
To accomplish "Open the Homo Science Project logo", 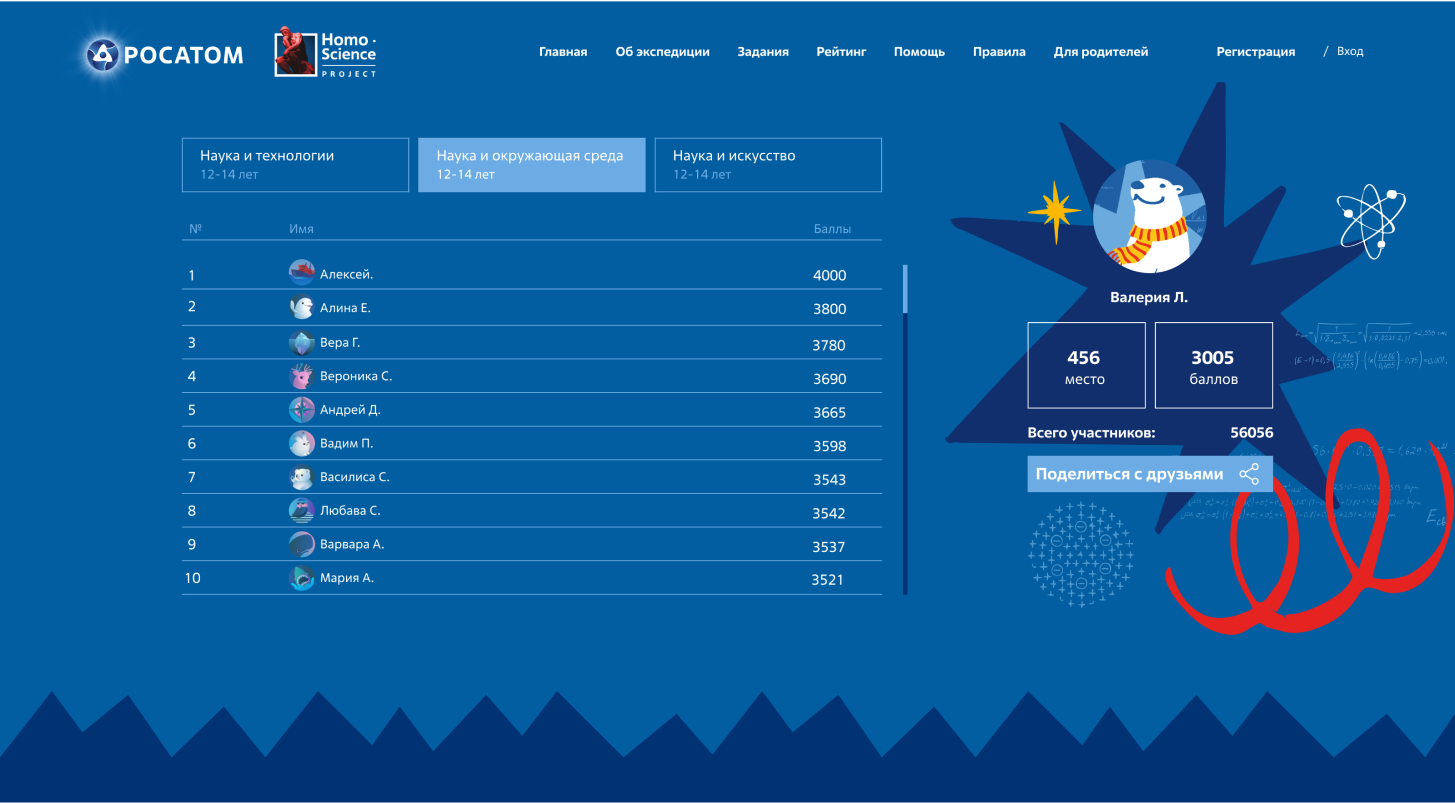I will pyautogui.click(x=326, y=54).
